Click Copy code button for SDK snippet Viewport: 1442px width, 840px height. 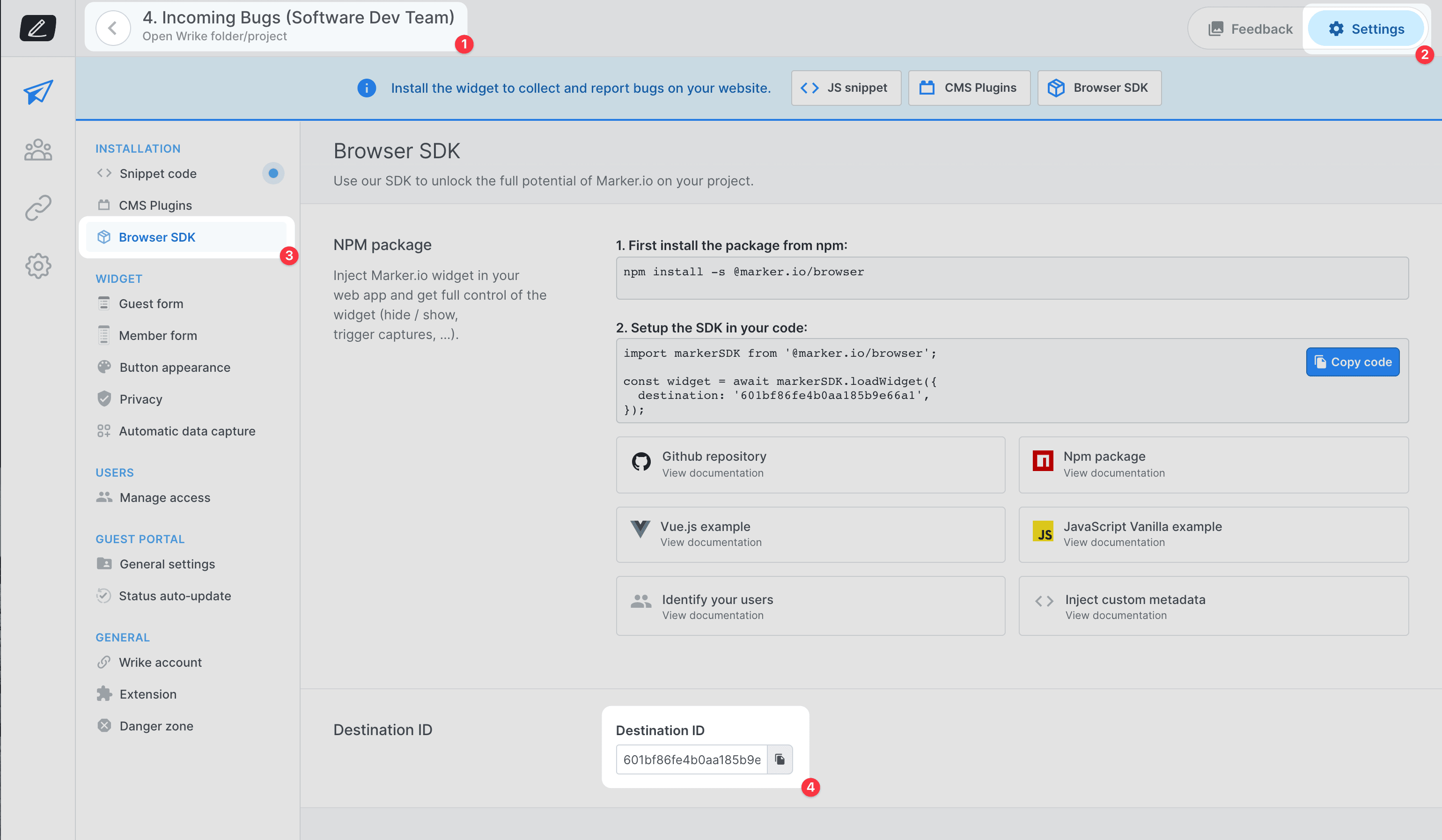(1354, 362)
